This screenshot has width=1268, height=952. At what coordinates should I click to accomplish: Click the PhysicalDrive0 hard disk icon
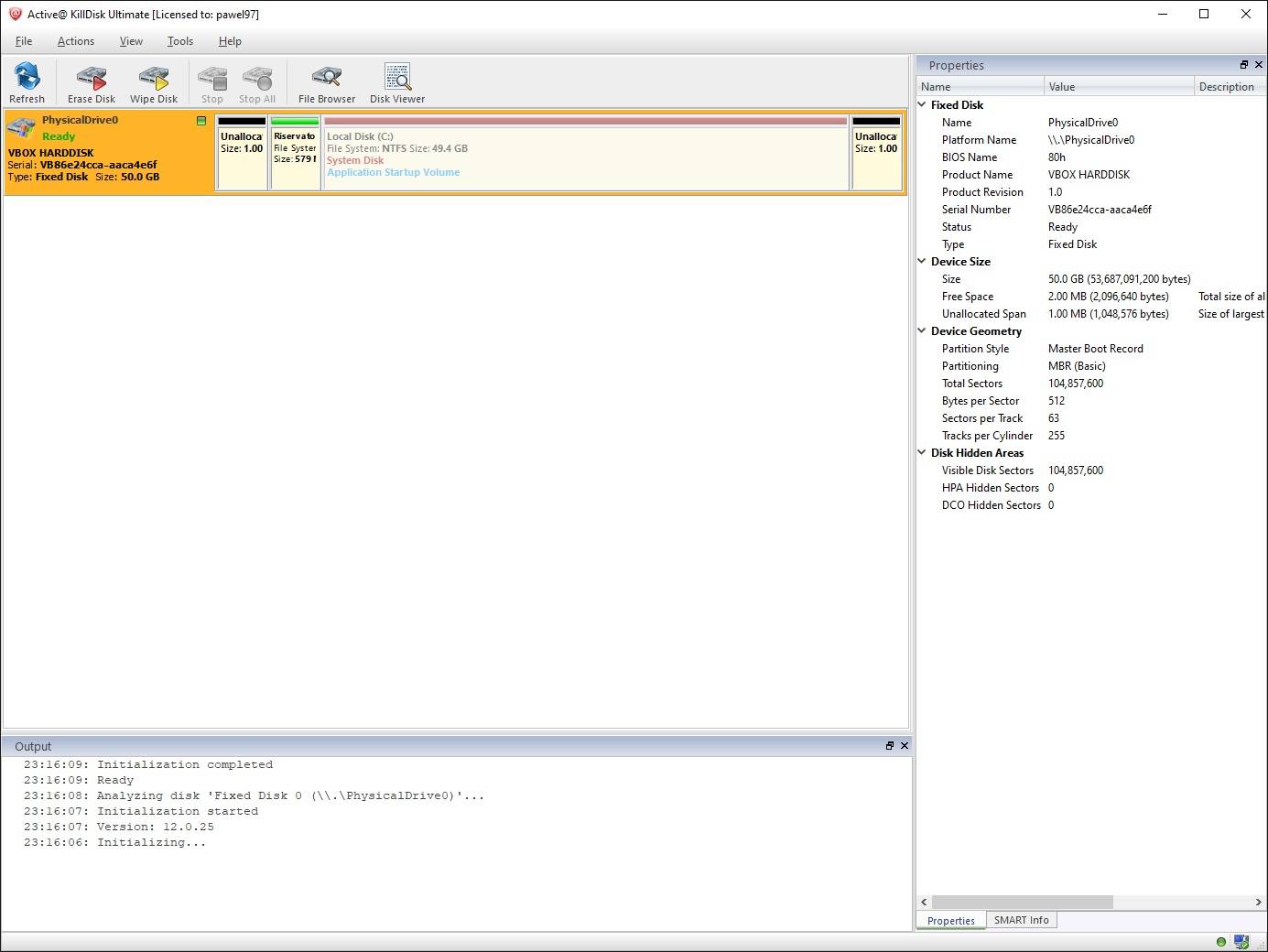[21, 128]
